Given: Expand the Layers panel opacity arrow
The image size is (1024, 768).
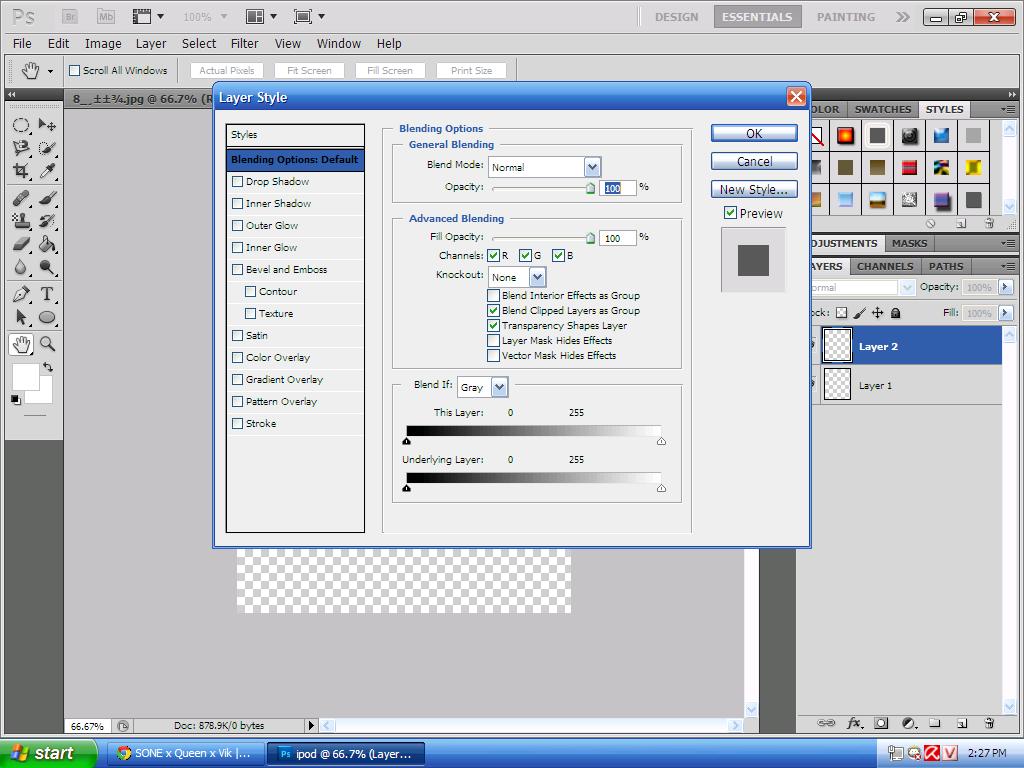Looking at the screenshot, I should tap(1006, 287).
